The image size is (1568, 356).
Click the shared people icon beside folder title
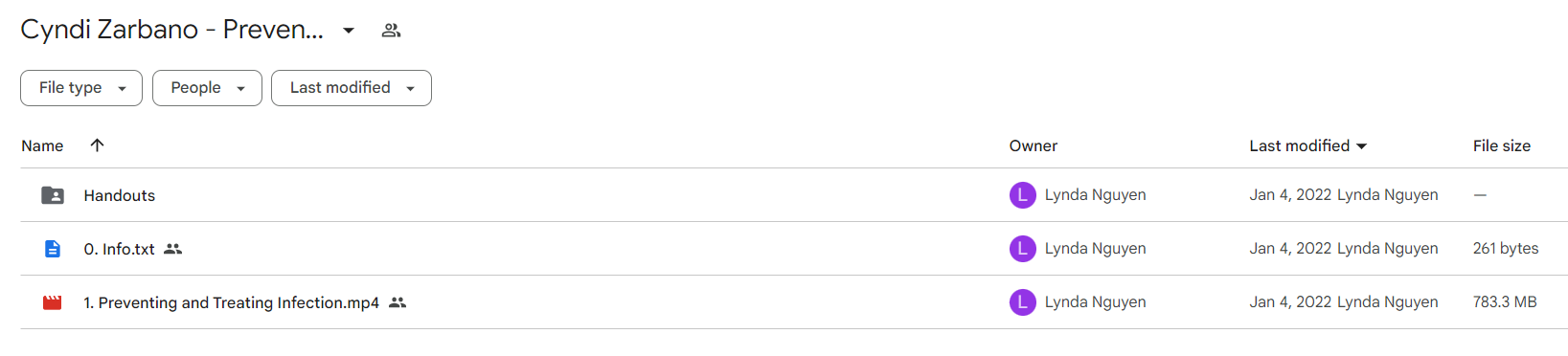tap(391, 31)
